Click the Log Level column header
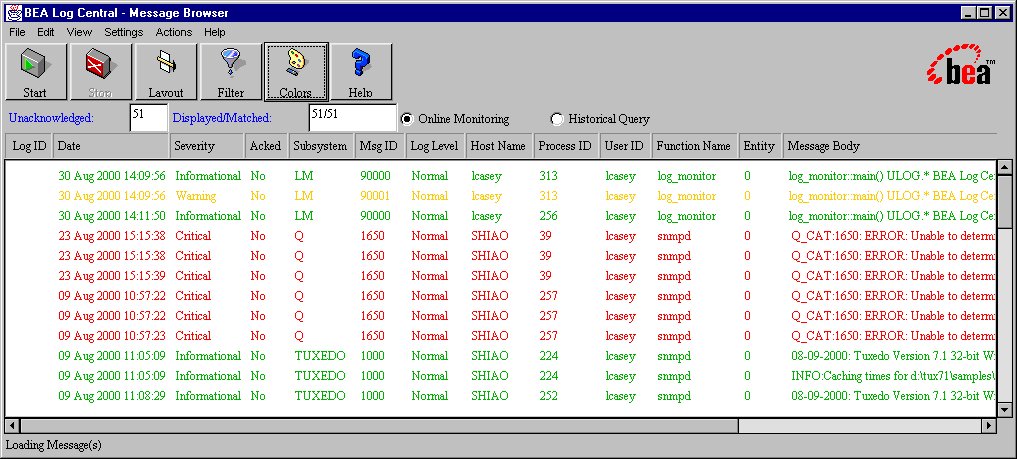The image size is (1017, 459). (x=435, y=146)
